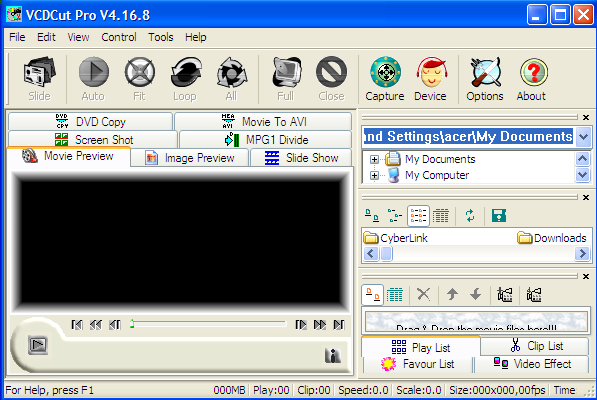
Task: Expand the My Computer tree node
Action: [x=374, y=175]
